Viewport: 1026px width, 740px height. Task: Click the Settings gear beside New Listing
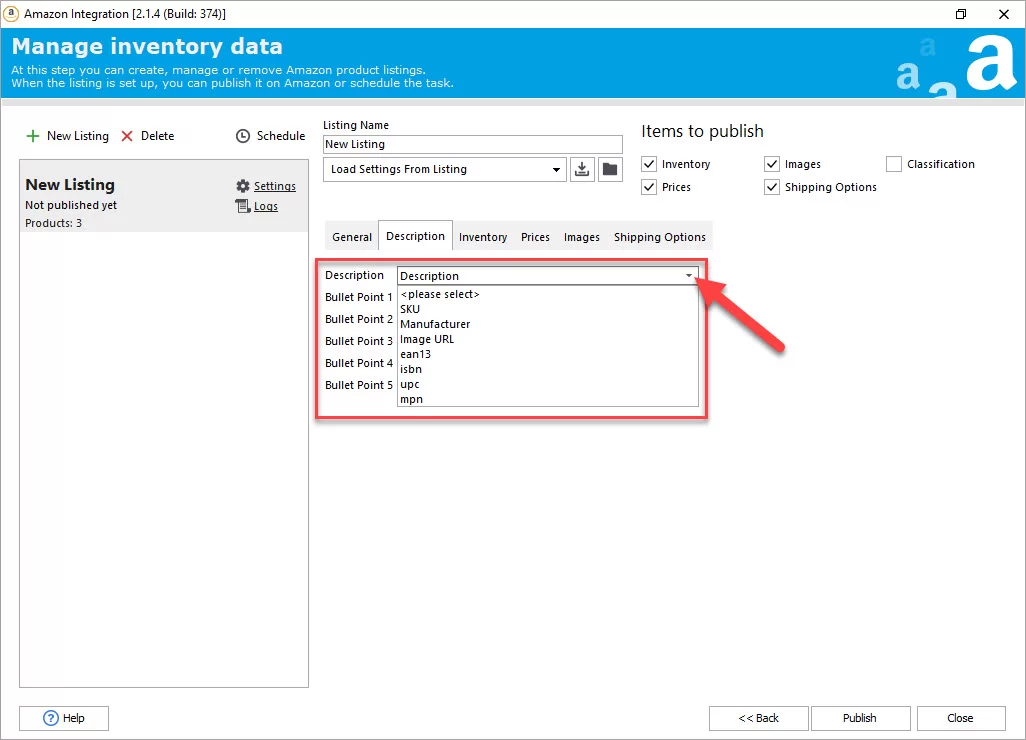(242, 186)
